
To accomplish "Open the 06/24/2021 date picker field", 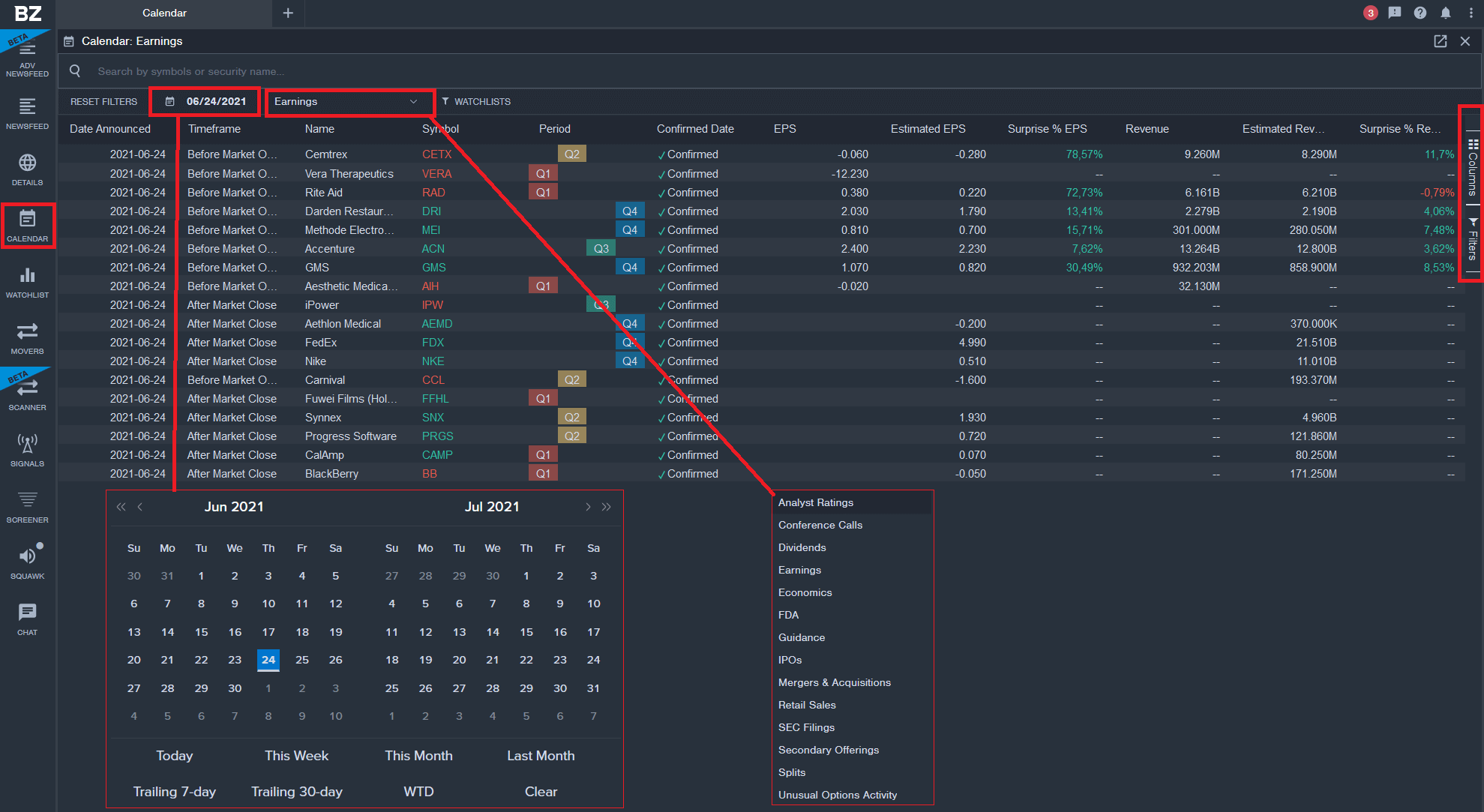I will tap(205, 101).
